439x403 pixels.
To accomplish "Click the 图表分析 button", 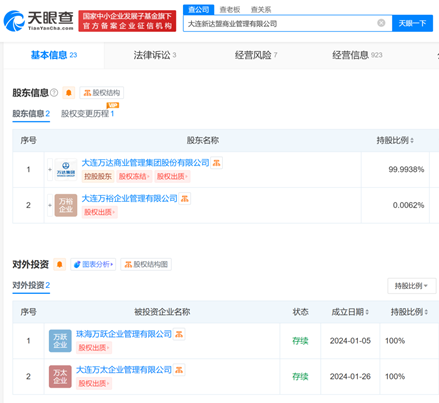I will point(93,264).
